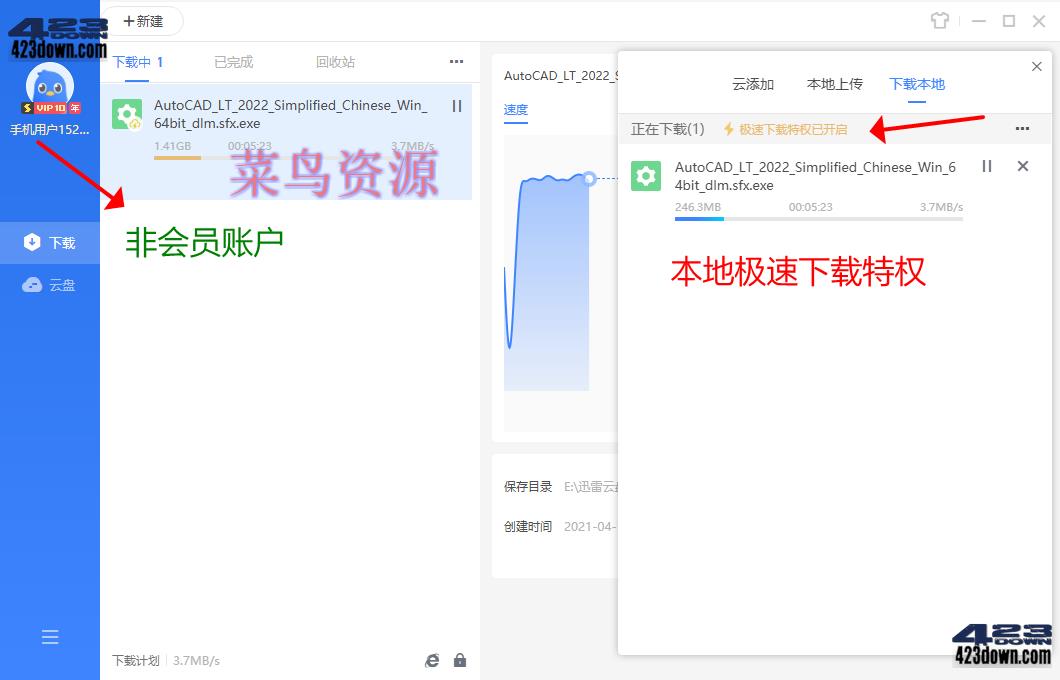
Task: Close the cloud download popup panel
Action: click(1036, 66)
